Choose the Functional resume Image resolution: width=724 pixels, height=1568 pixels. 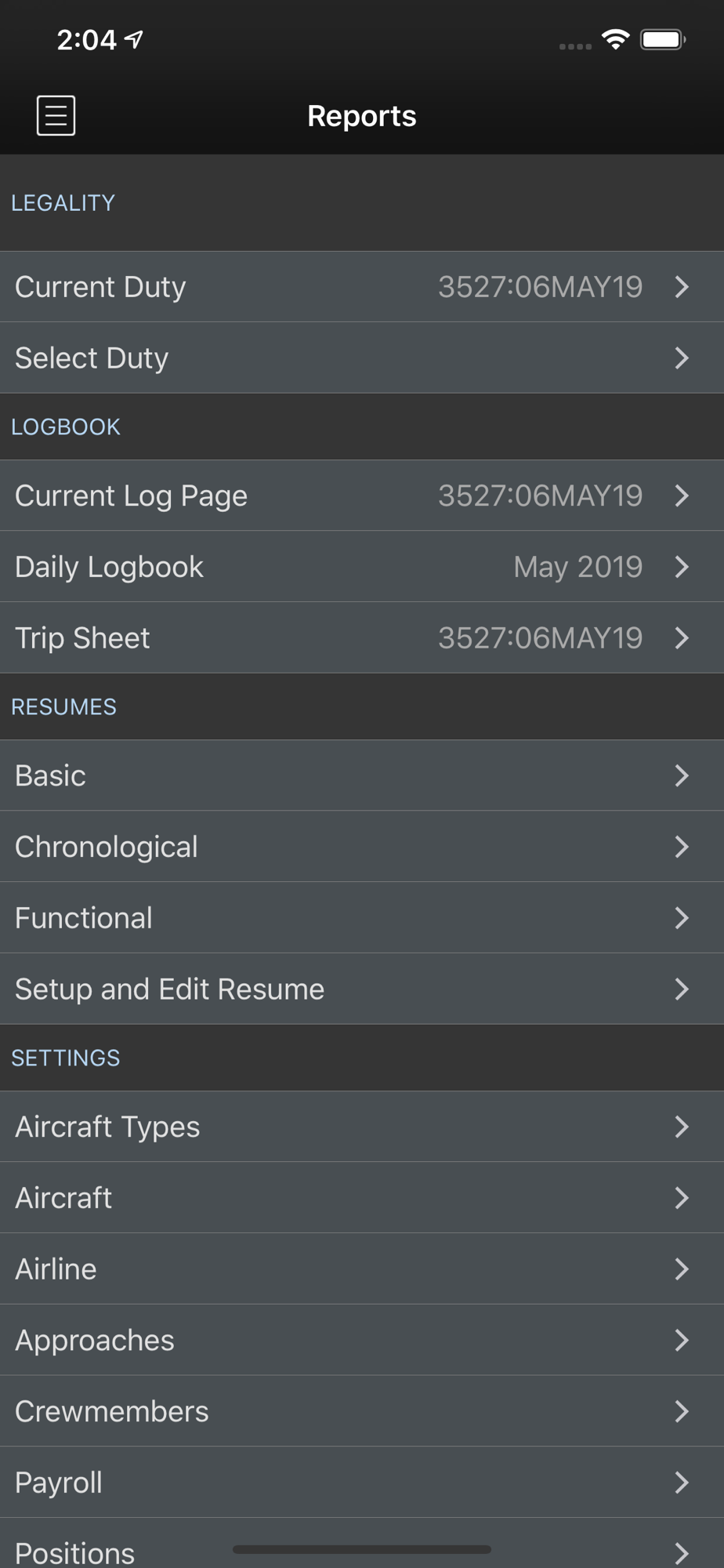tap(362, 918)
